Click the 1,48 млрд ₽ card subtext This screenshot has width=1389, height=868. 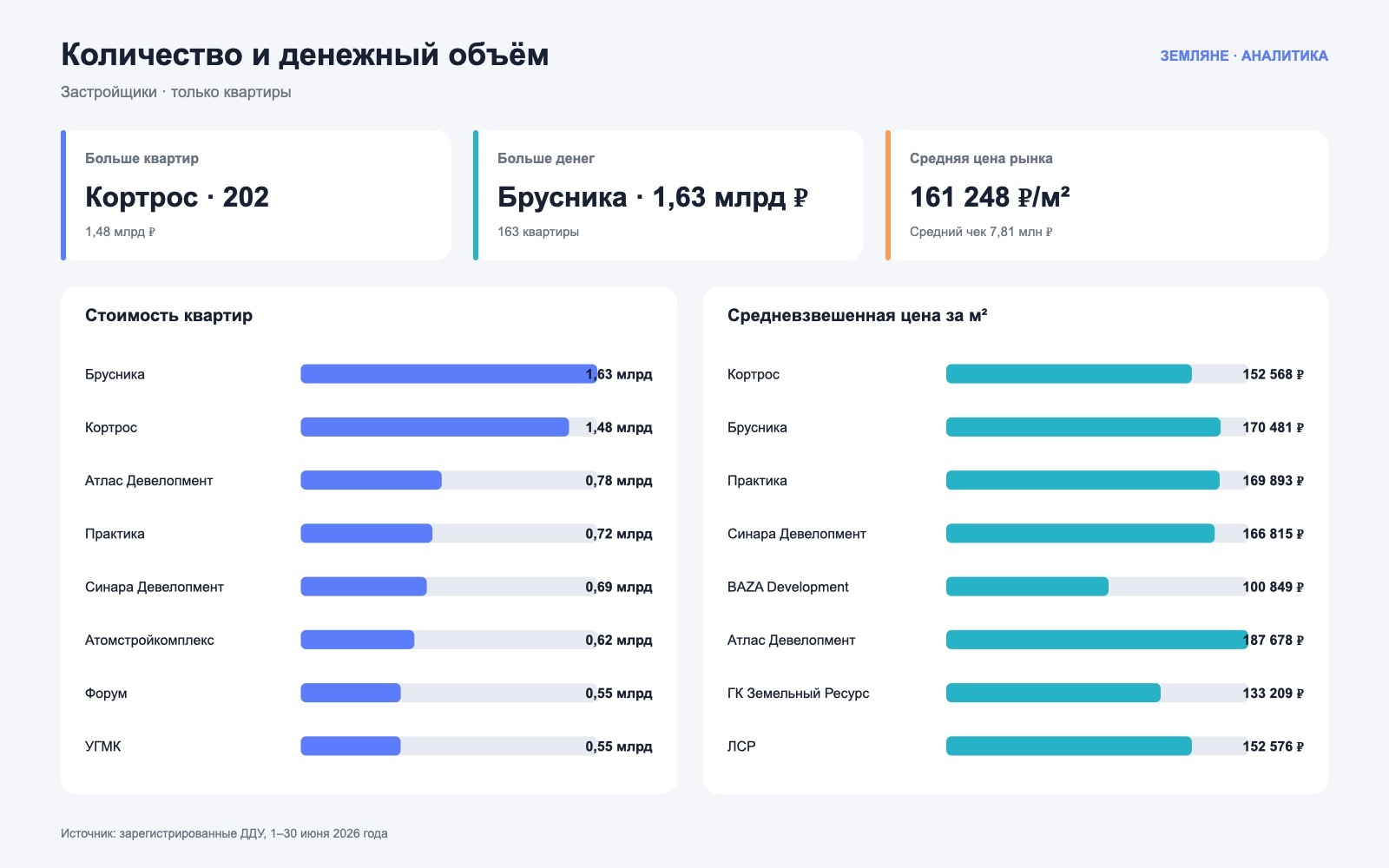pyautogui.click(x=120, y=232)
